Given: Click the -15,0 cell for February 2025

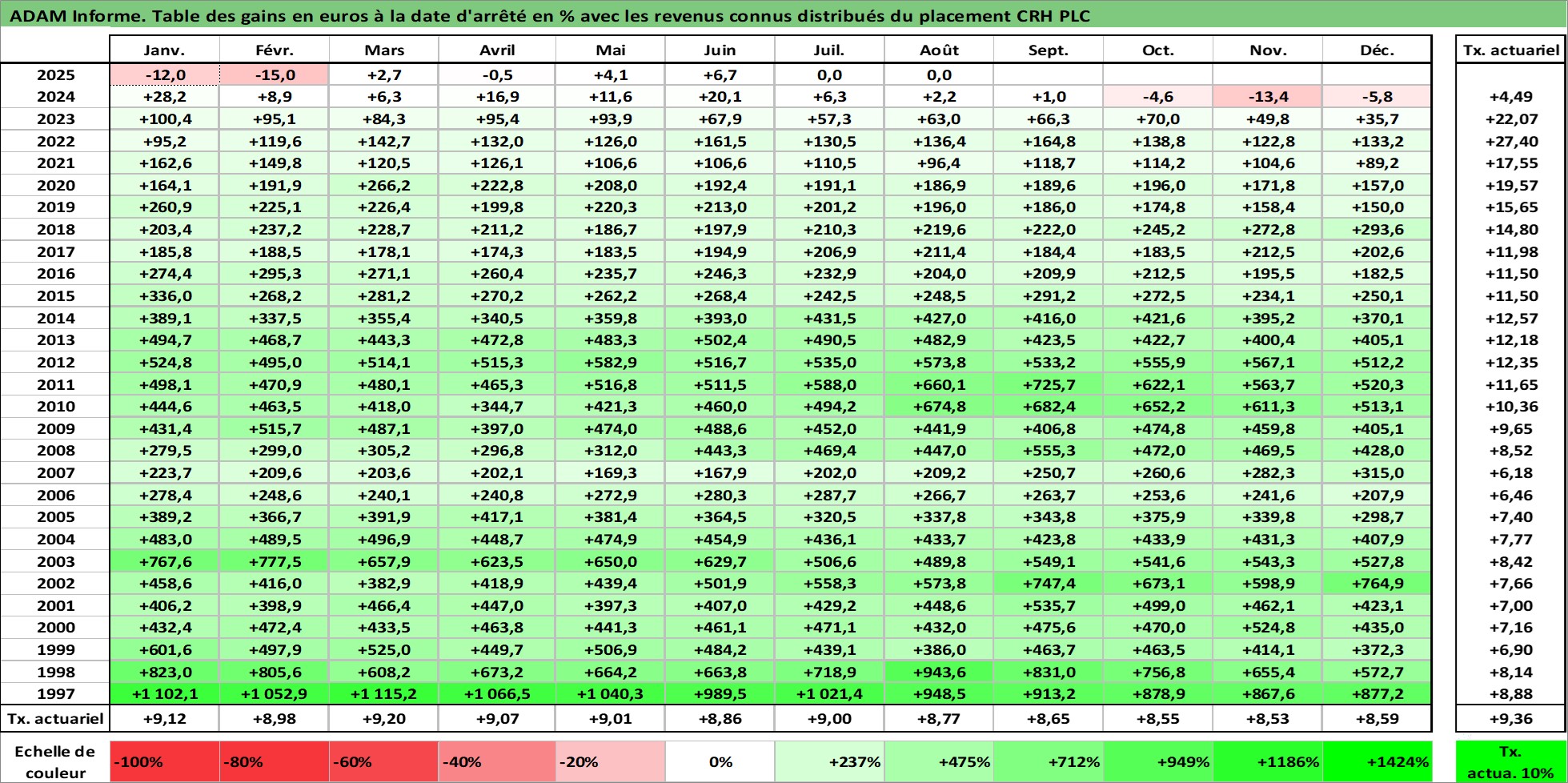Looking at the screenshot, I should coord(274,74).
